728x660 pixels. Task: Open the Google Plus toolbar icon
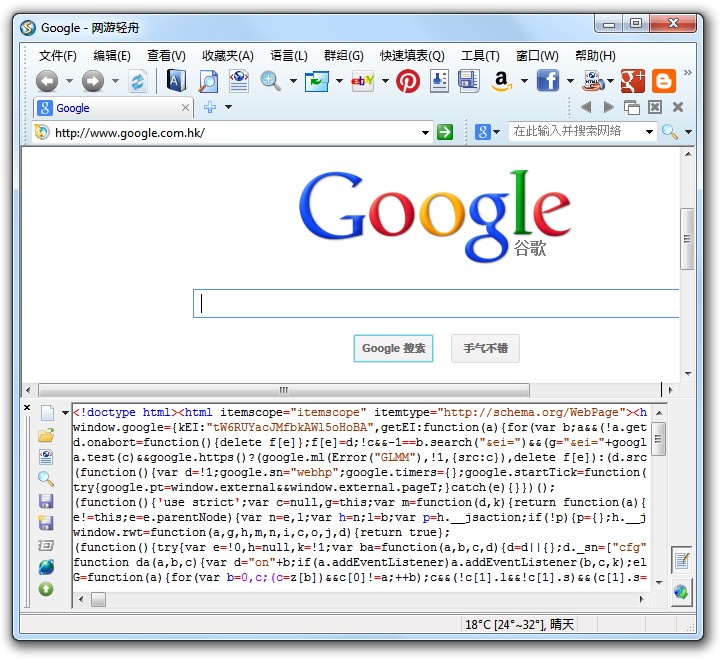(632, 81)
